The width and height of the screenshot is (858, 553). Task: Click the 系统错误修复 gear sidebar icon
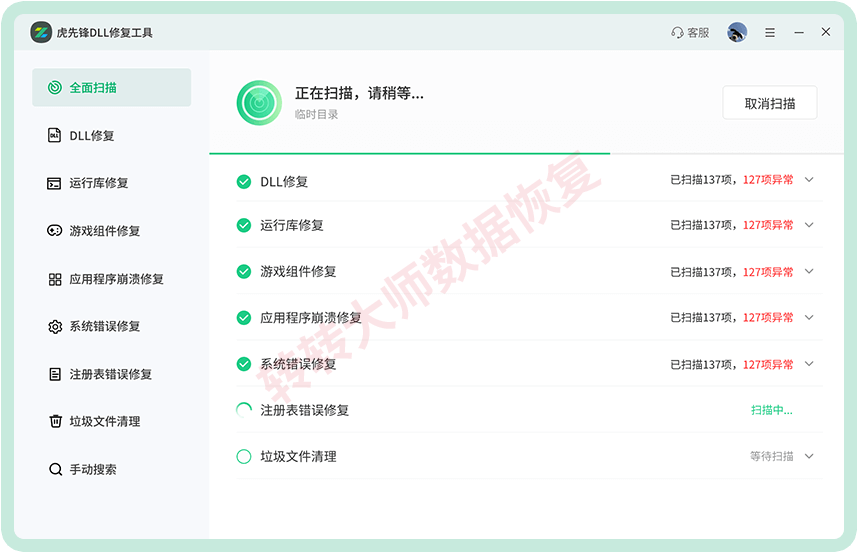(55, 327)
